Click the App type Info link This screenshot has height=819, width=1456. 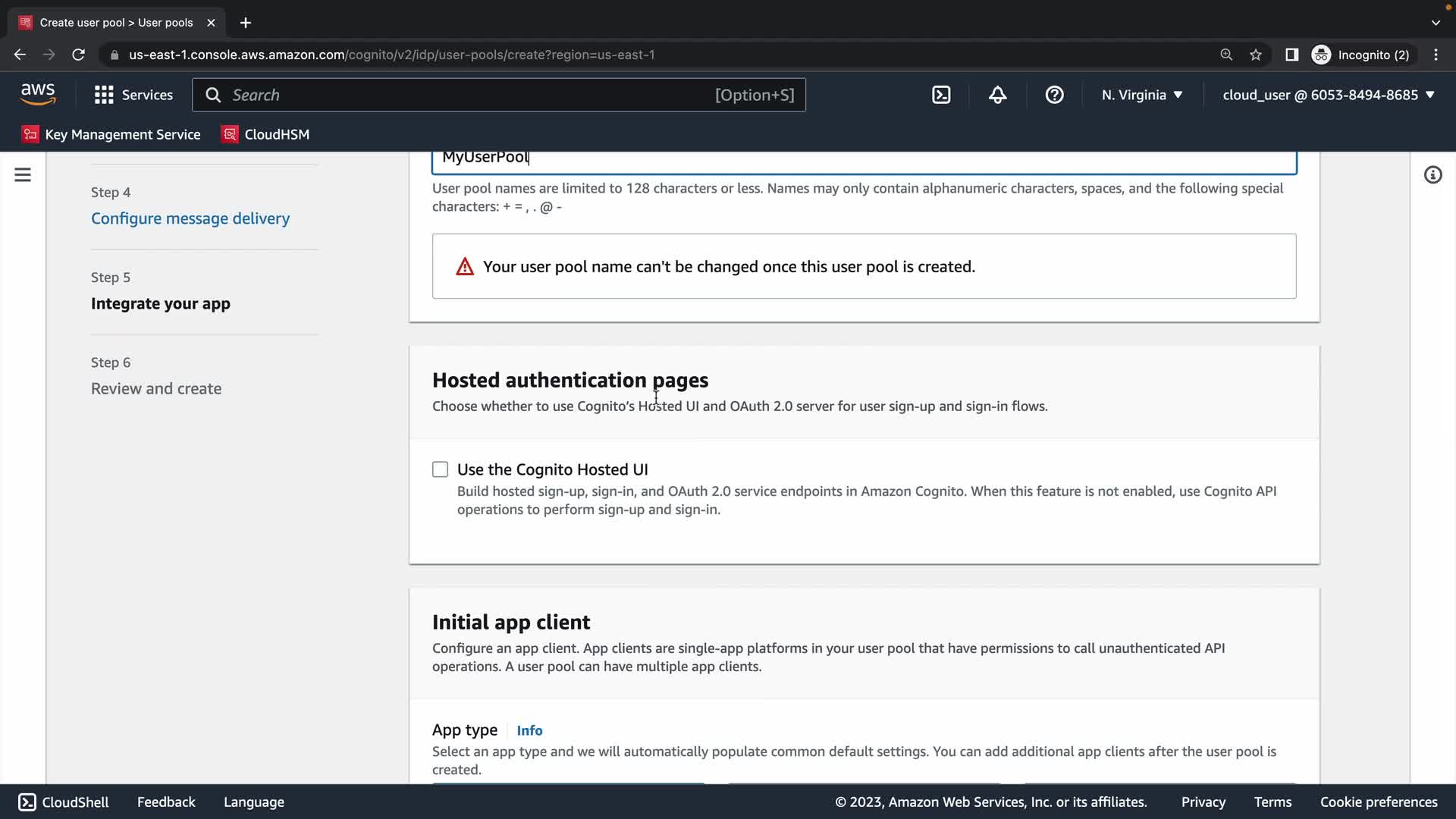coord(529,730)
